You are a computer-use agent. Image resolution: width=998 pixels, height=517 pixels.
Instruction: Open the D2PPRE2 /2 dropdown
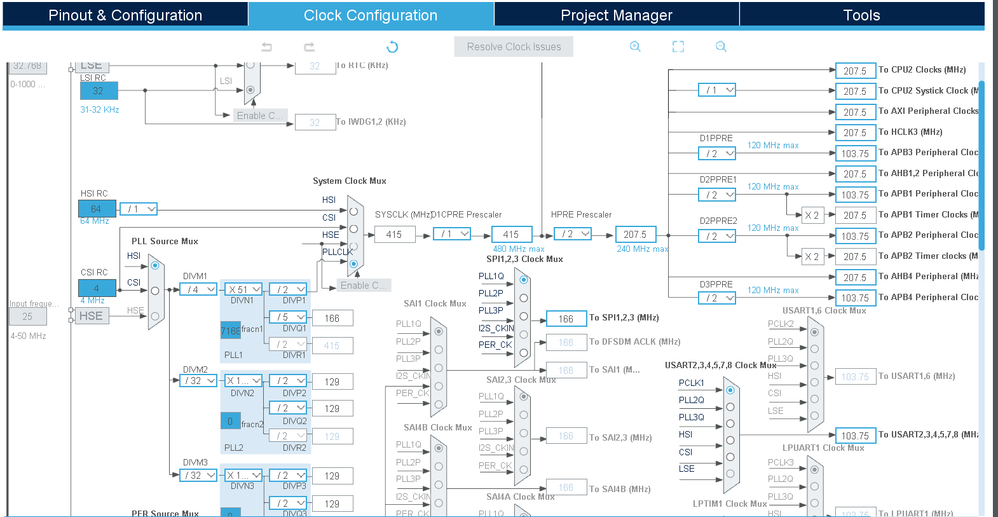[x=717, y=236]
